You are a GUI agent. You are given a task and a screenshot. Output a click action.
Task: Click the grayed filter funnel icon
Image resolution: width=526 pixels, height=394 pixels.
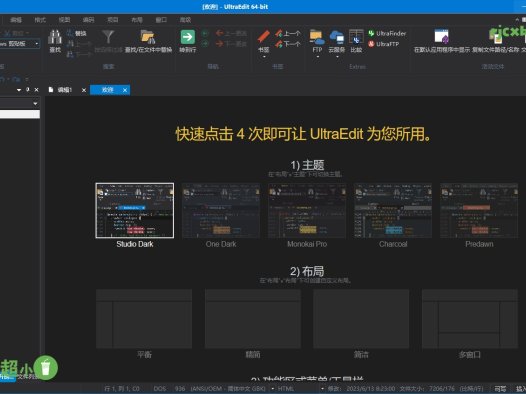(108, 37)
